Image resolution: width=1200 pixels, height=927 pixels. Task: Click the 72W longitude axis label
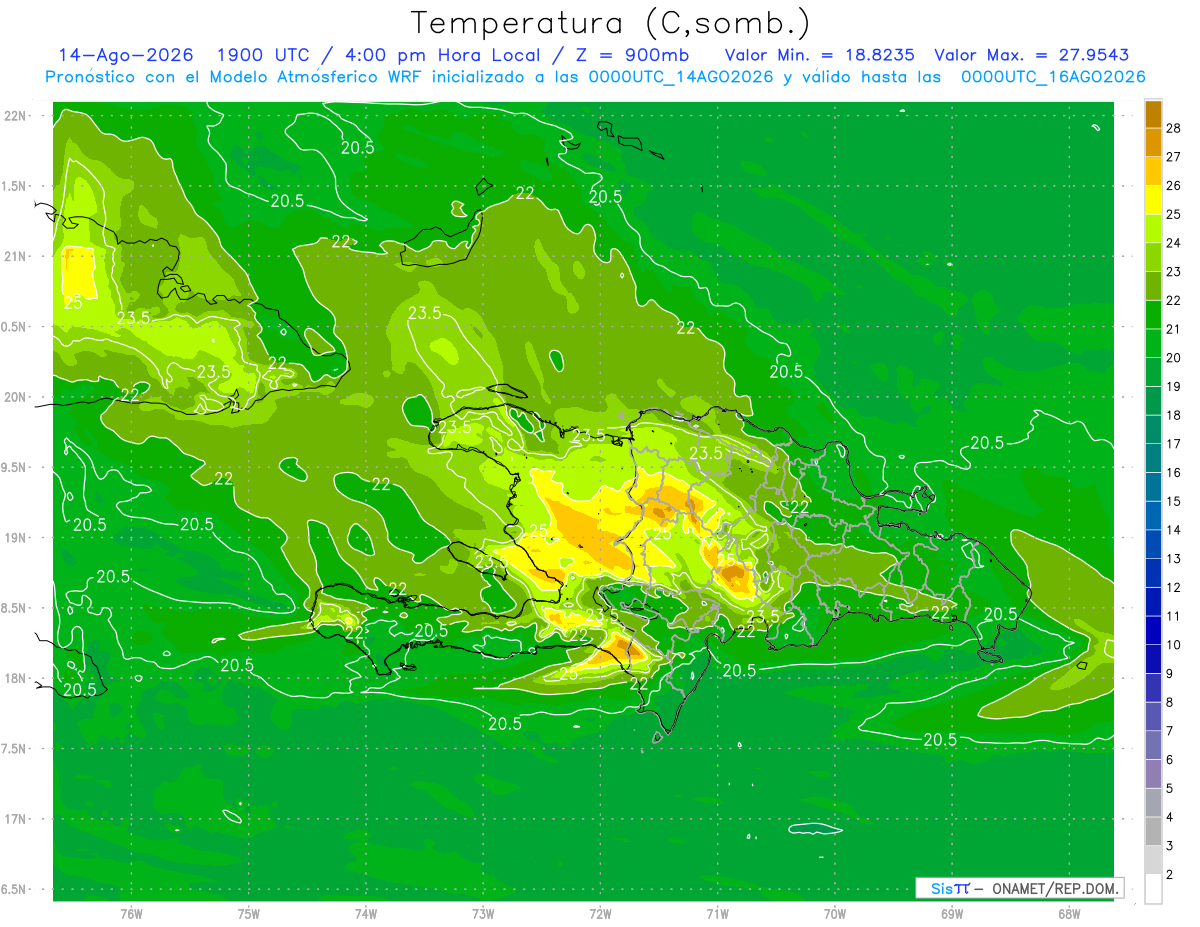point(600,913)
